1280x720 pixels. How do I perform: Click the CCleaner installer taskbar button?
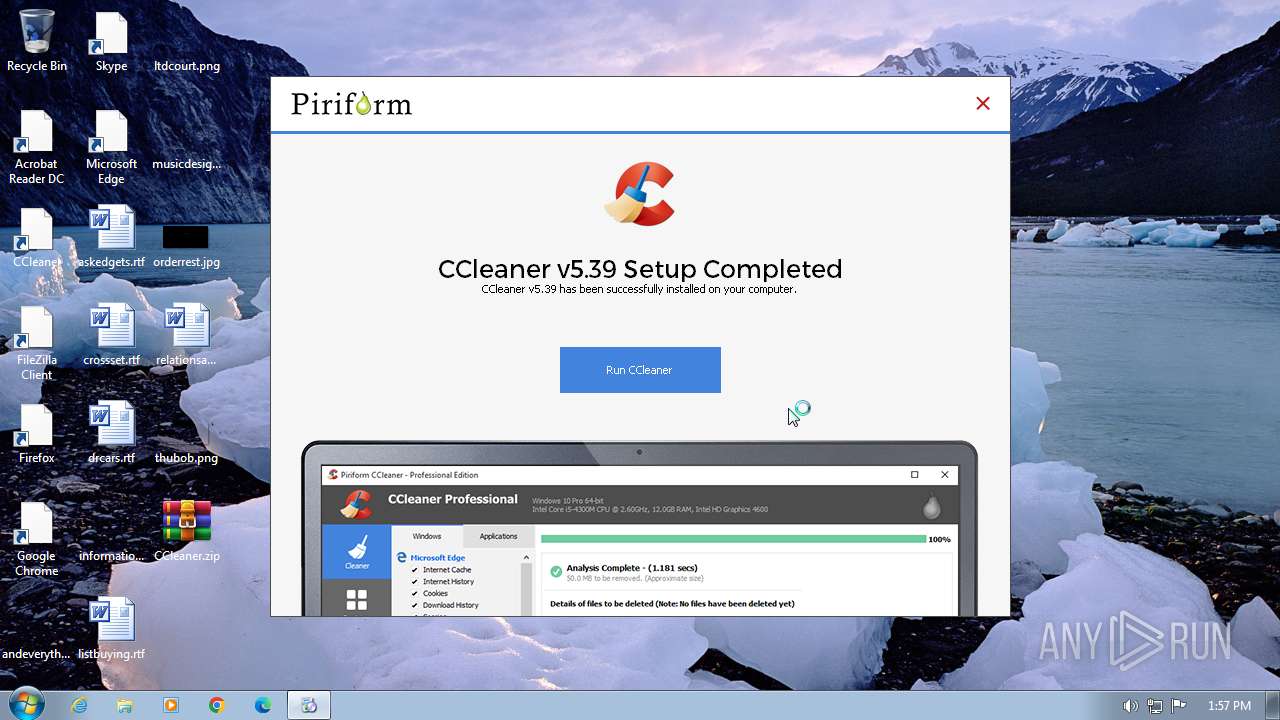[309, 705]
